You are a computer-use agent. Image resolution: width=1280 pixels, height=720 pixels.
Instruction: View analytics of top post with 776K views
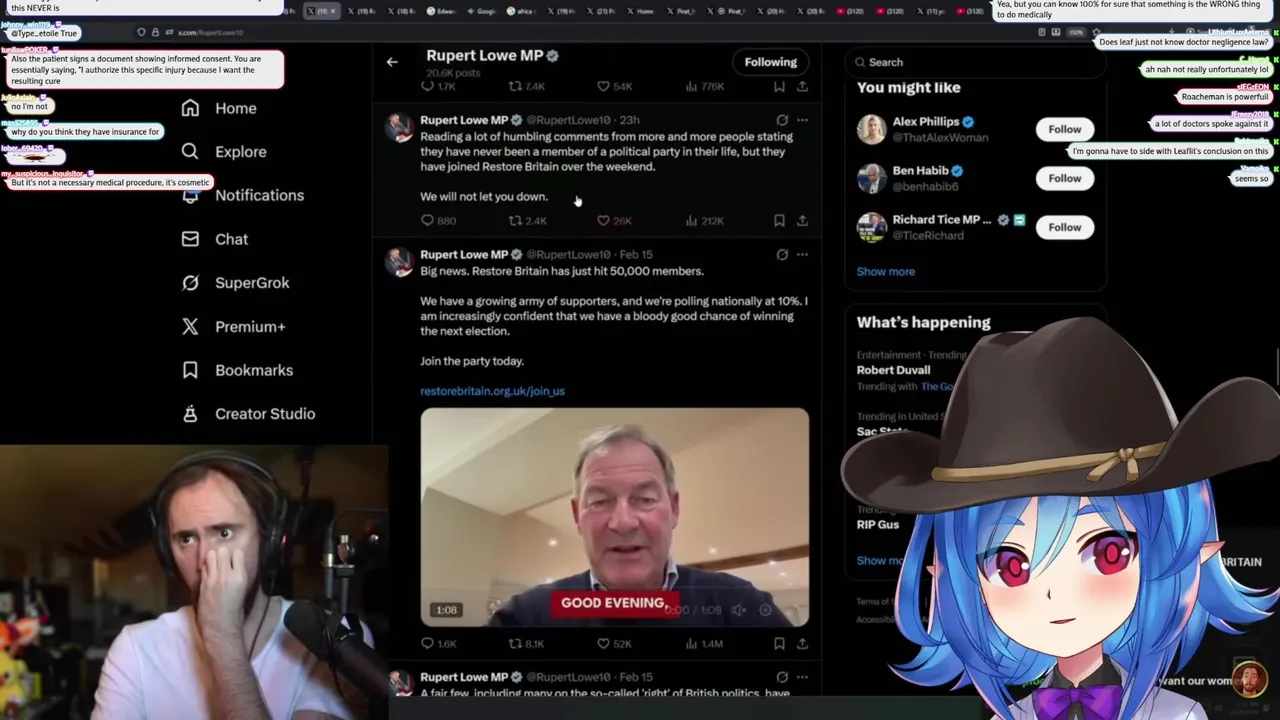coord(691,87)
